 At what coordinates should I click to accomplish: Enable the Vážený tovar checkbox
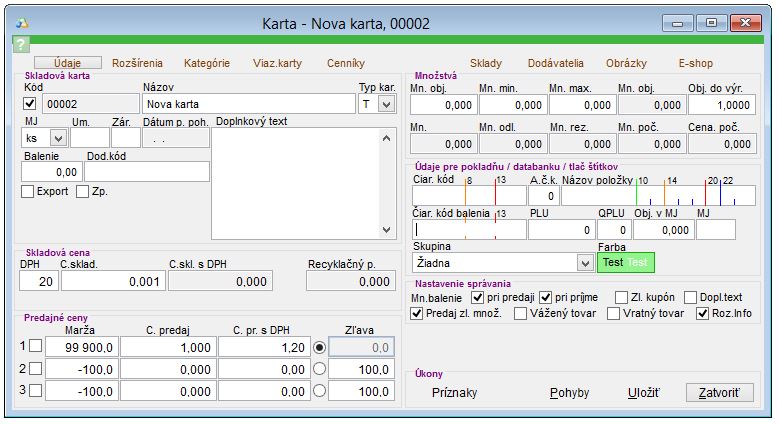(520, 313)
